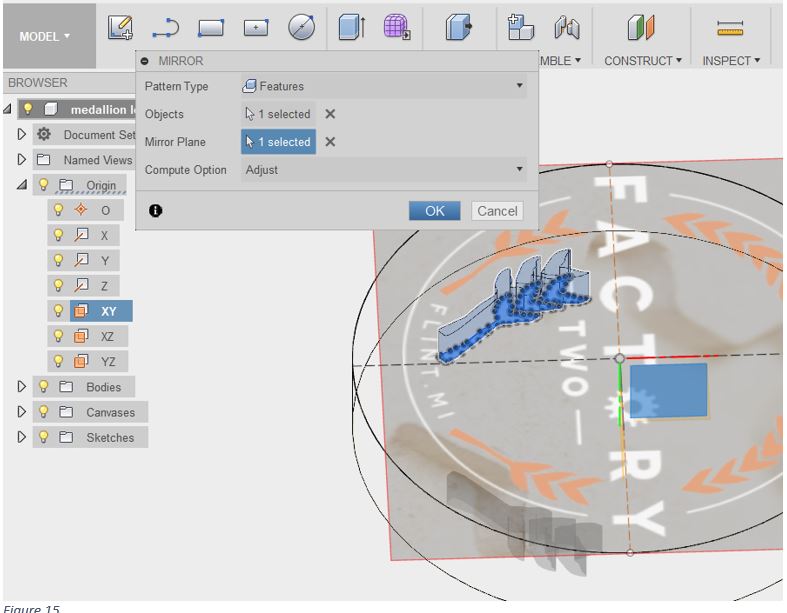Click the Z axis icon
787x613 pixels.
tap(81, 285)
